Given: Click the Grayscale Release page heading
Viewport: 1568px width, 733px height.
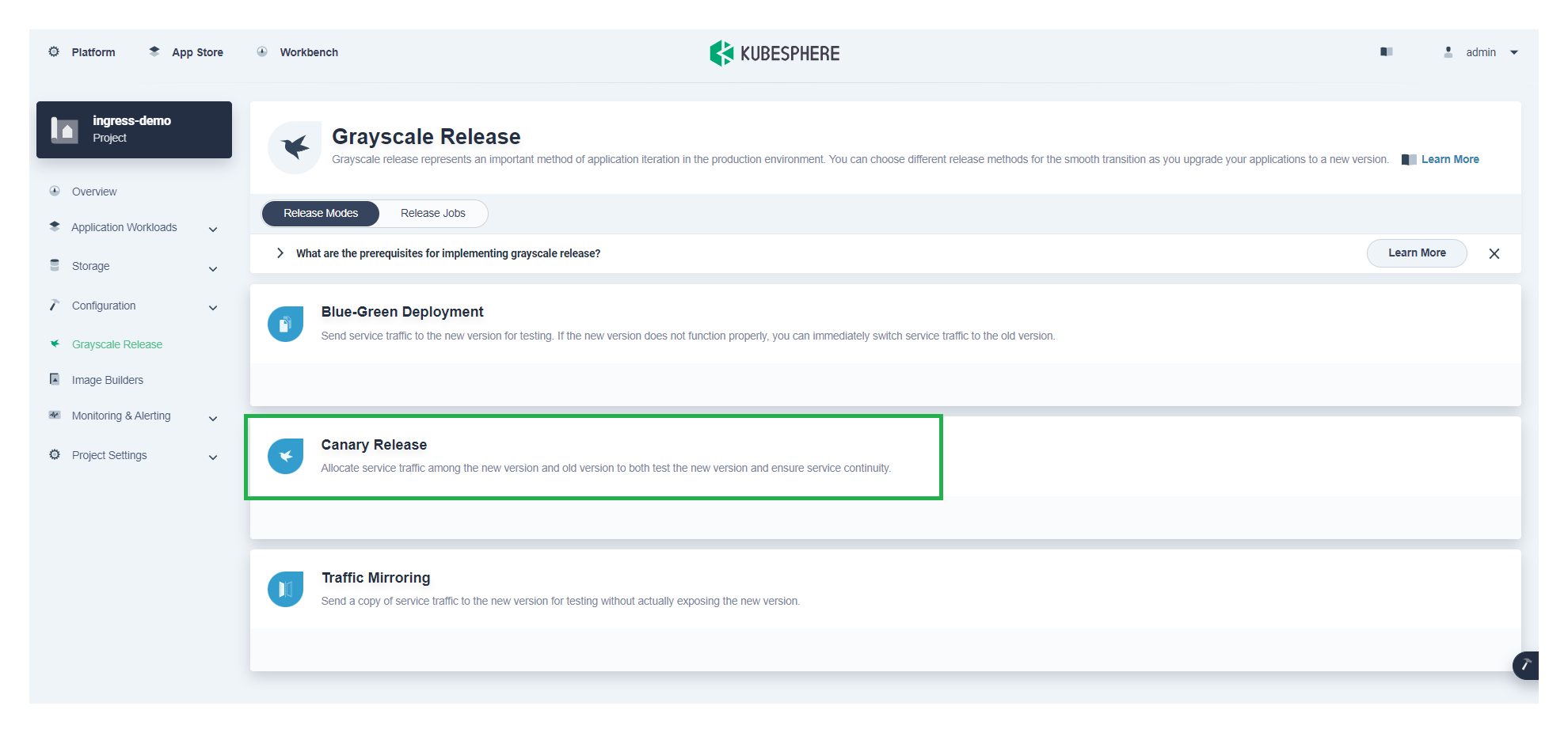Looking at the screenshot, I should click(426, 136).
